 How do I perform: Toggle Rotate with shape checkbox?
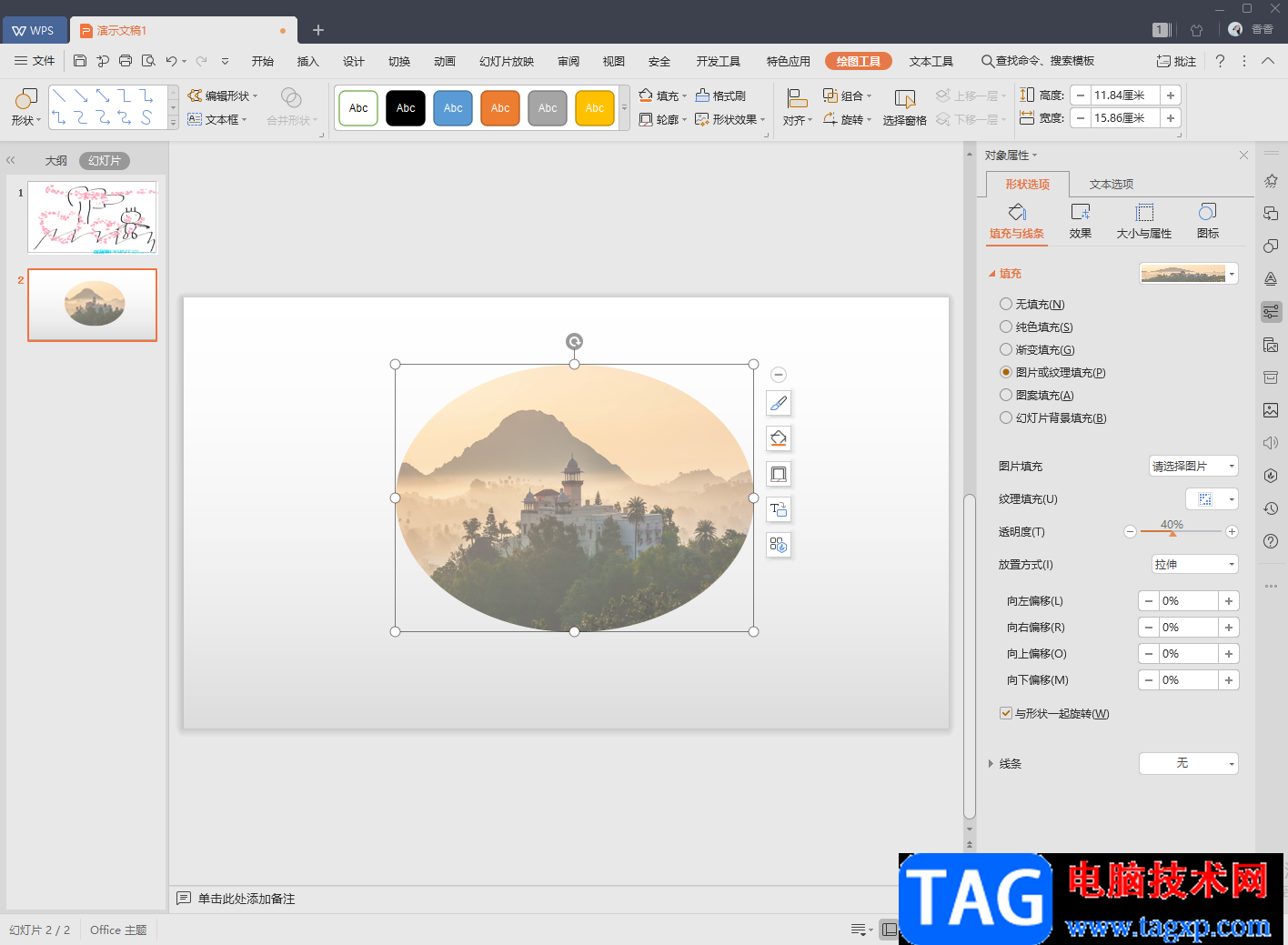[1006, 713]
